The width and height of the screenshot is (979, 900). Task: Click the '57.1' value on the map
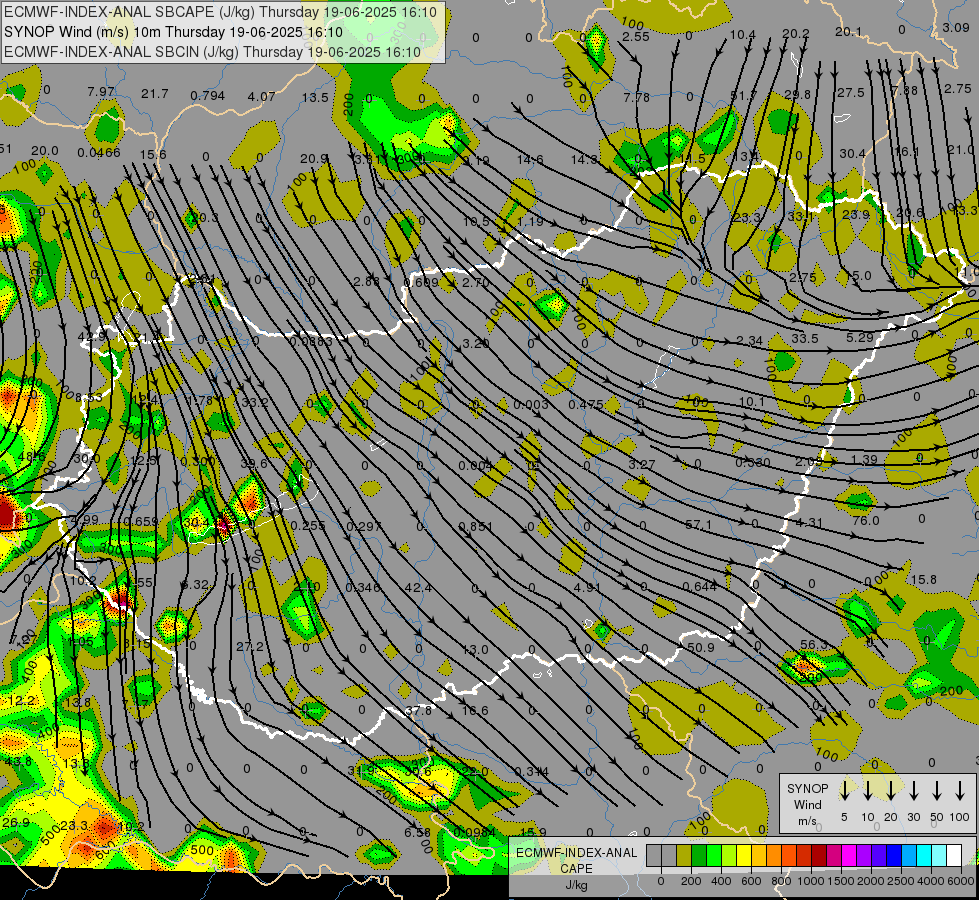(698, 525)
